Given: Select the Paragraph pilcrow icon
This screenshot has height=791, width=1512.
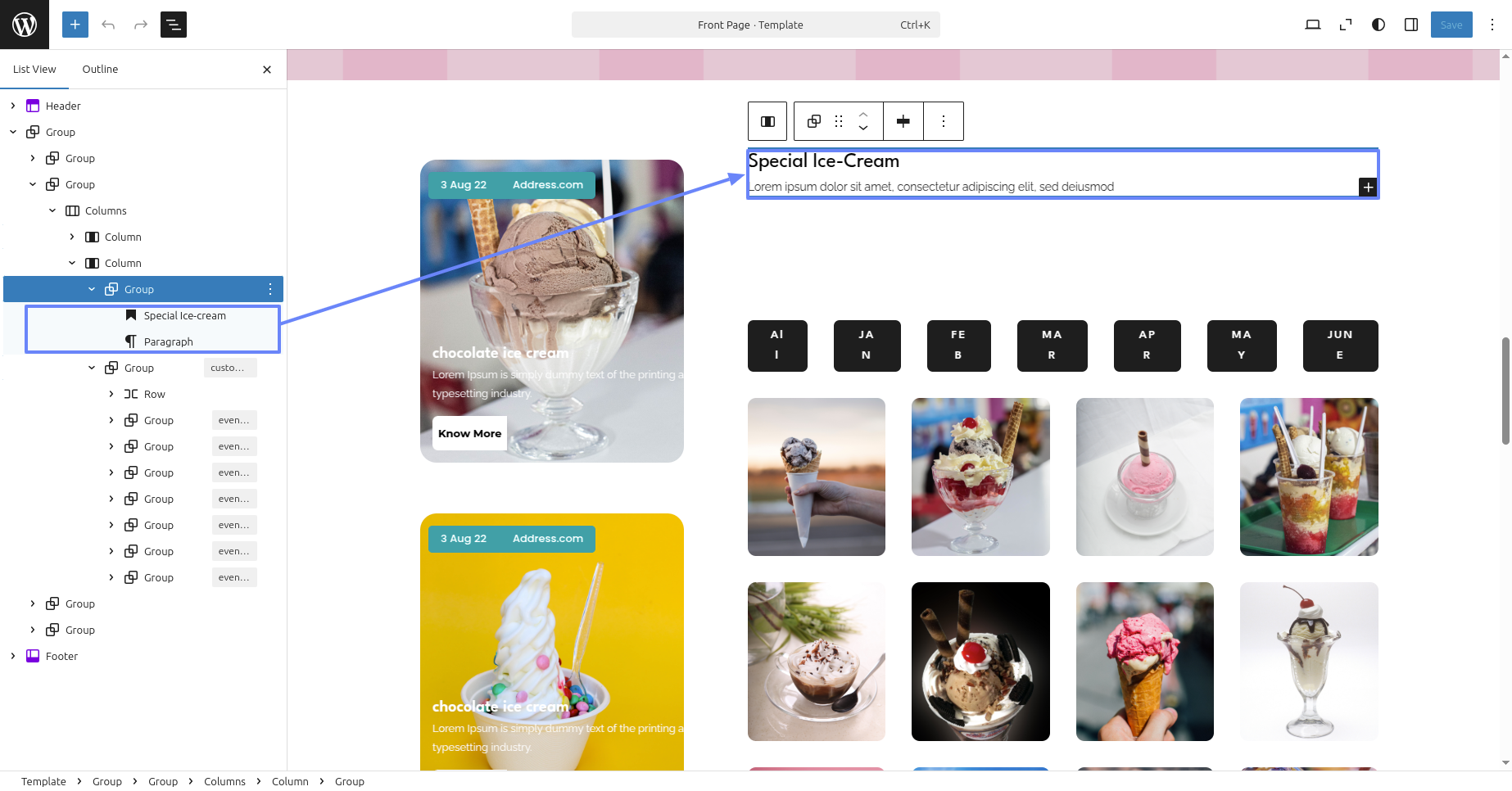Looking at the screenshot, I should (x=131, y=341).
